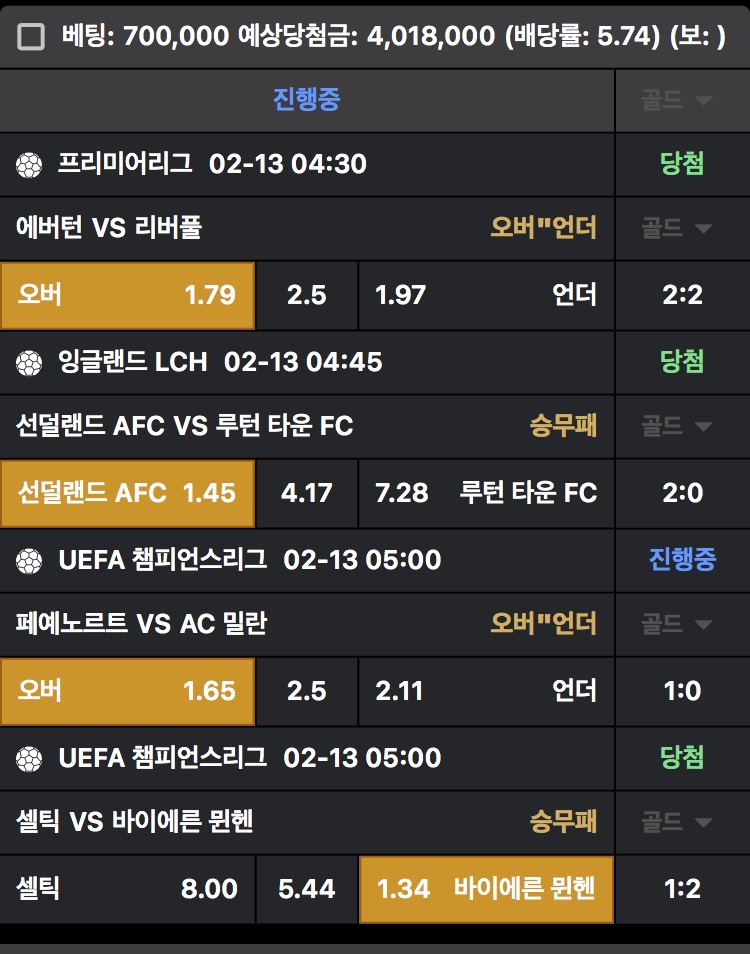Click soccer ball icon beside 02-13 05:00 페예노르트 match
Screen dimensions: 750x954
(30, 560)
